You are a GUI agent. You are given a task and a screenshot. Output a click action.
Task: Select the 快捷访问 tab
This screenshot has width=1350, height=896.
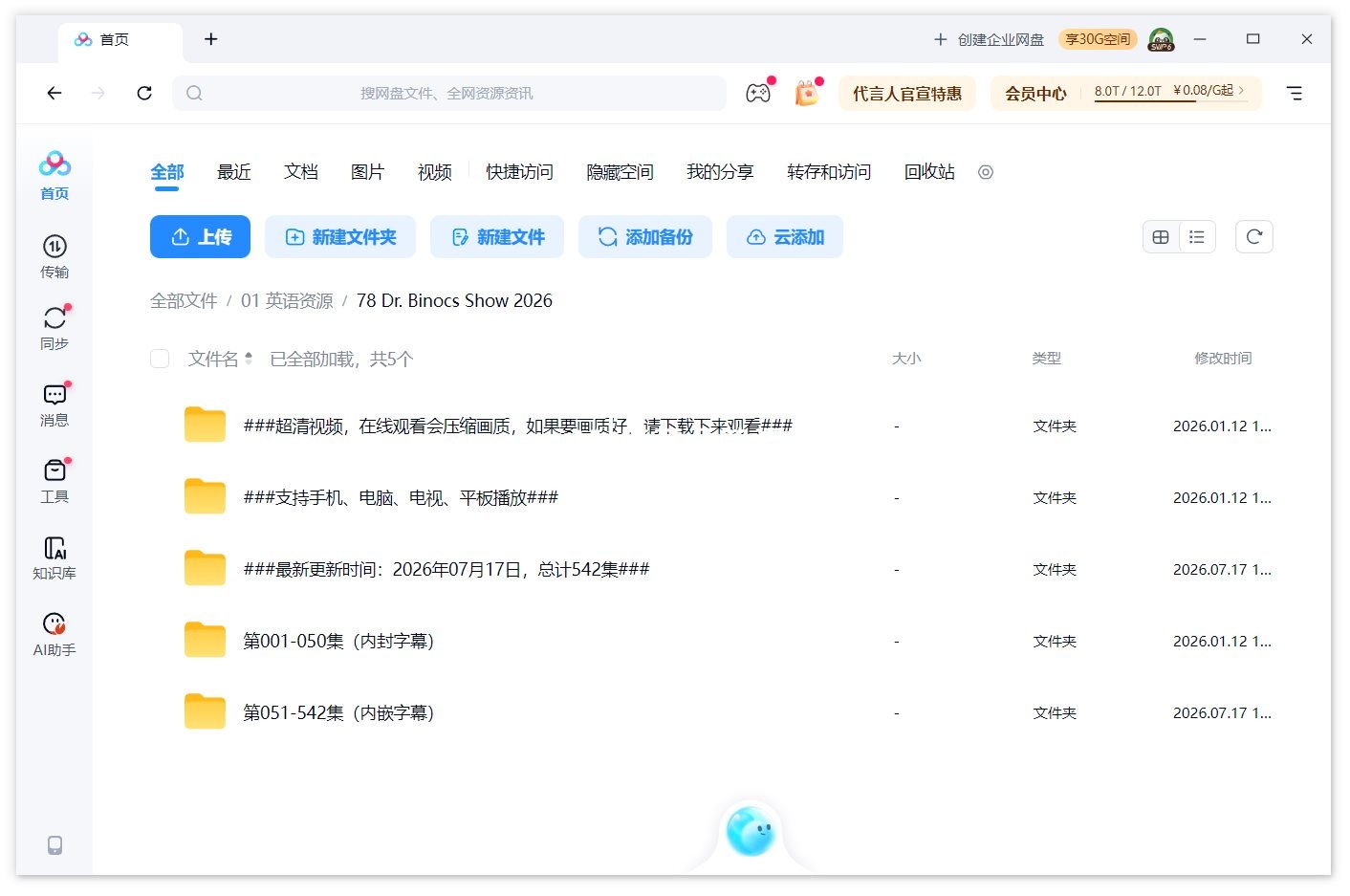[519, 172]
